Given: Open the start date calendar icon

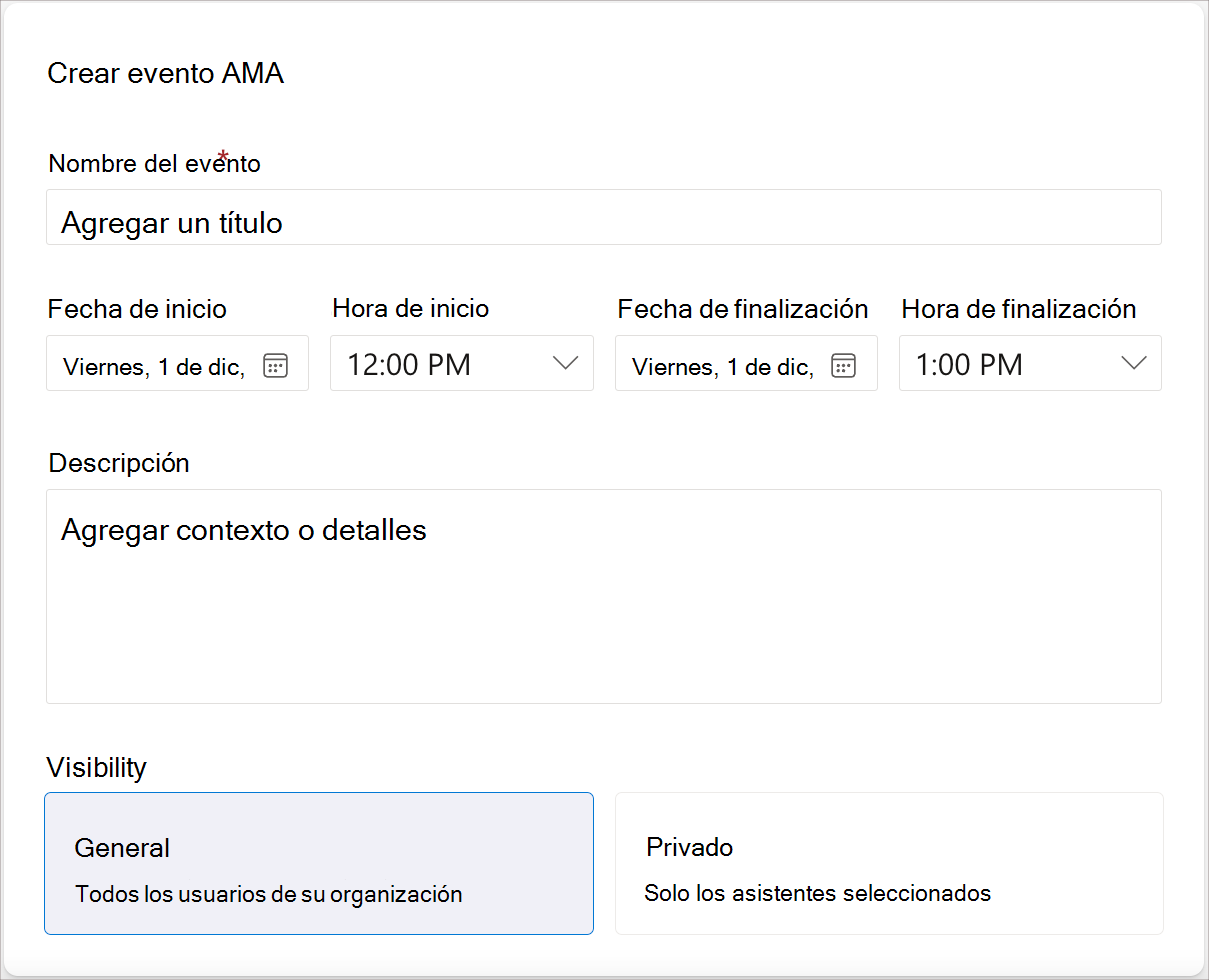Looking at the screenshot, I should pyautogui.click(x=275, y=365).
